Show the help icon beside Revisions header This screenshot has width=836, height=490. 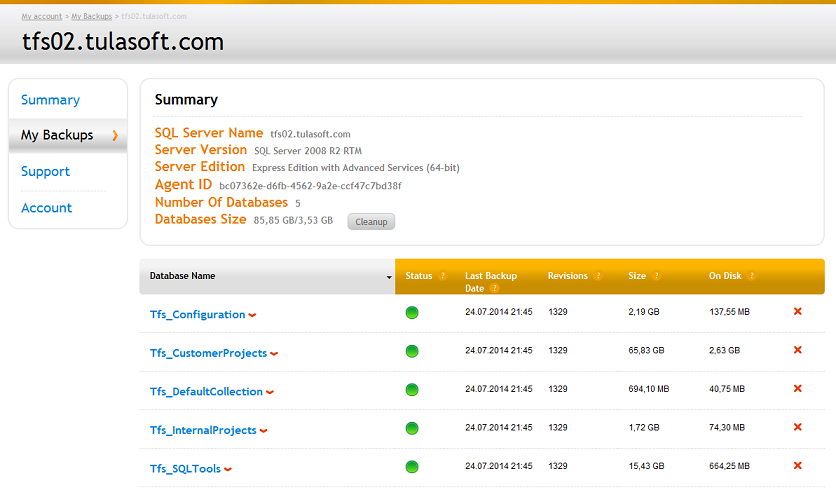(598, 276)
